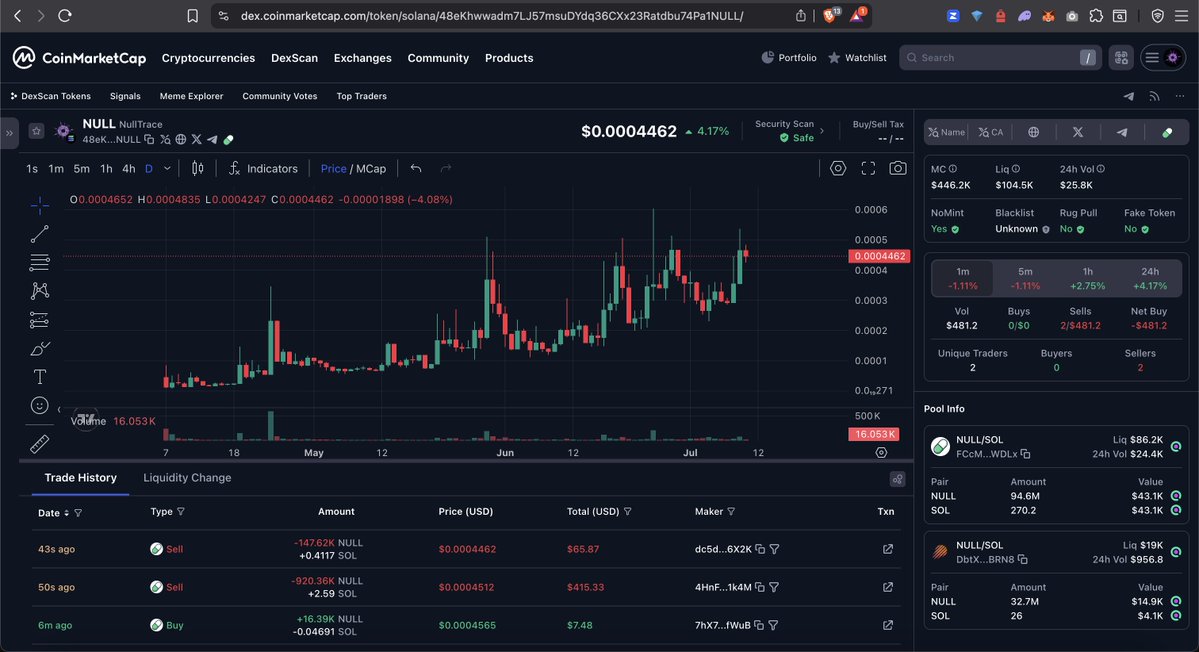The height and width of the screenshot is (652, 1199).
Task: Select the 5m stats period
Action: (1025, 278)
